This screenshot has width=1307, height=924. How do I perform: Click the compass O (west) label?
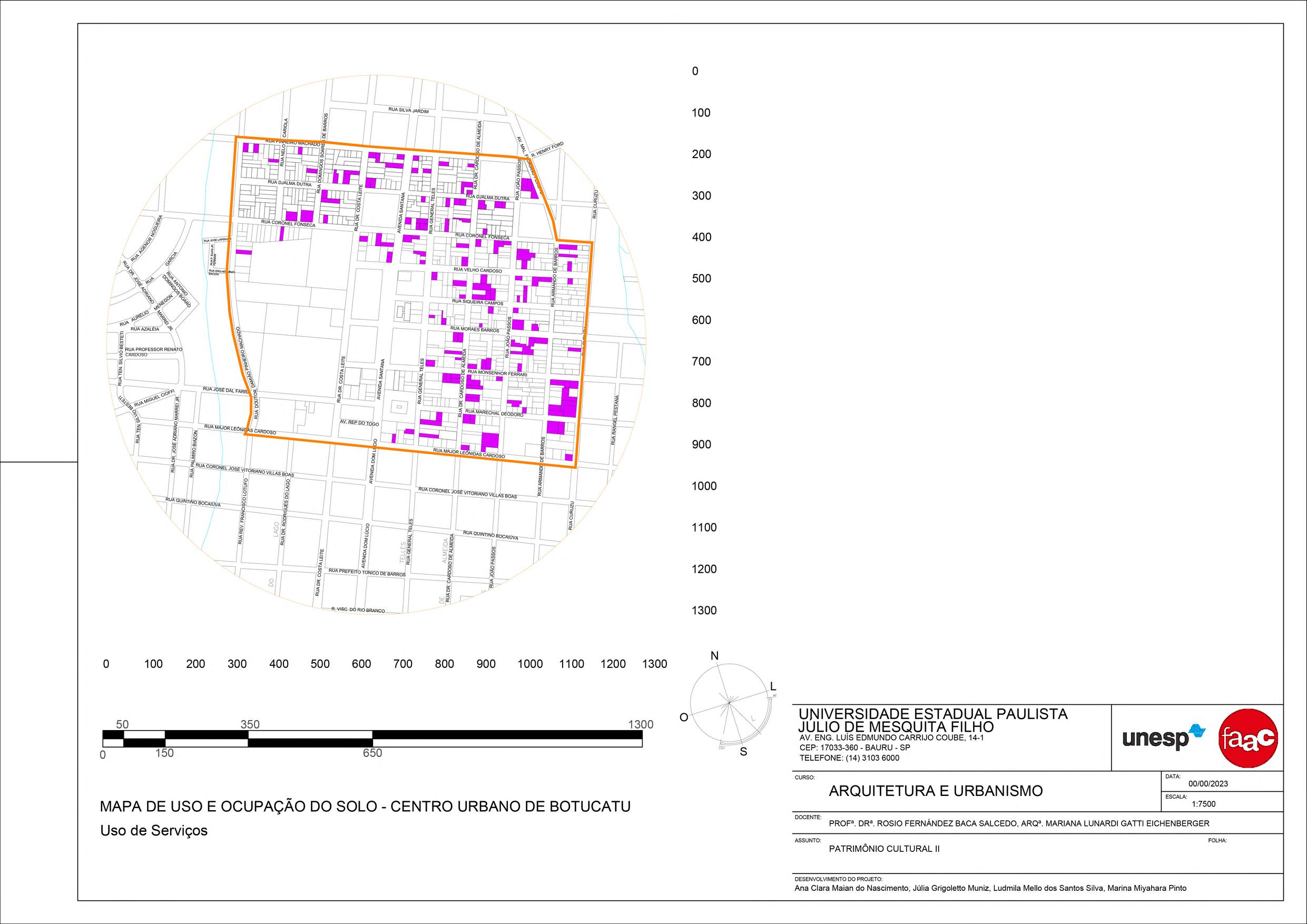pos(685,717)
